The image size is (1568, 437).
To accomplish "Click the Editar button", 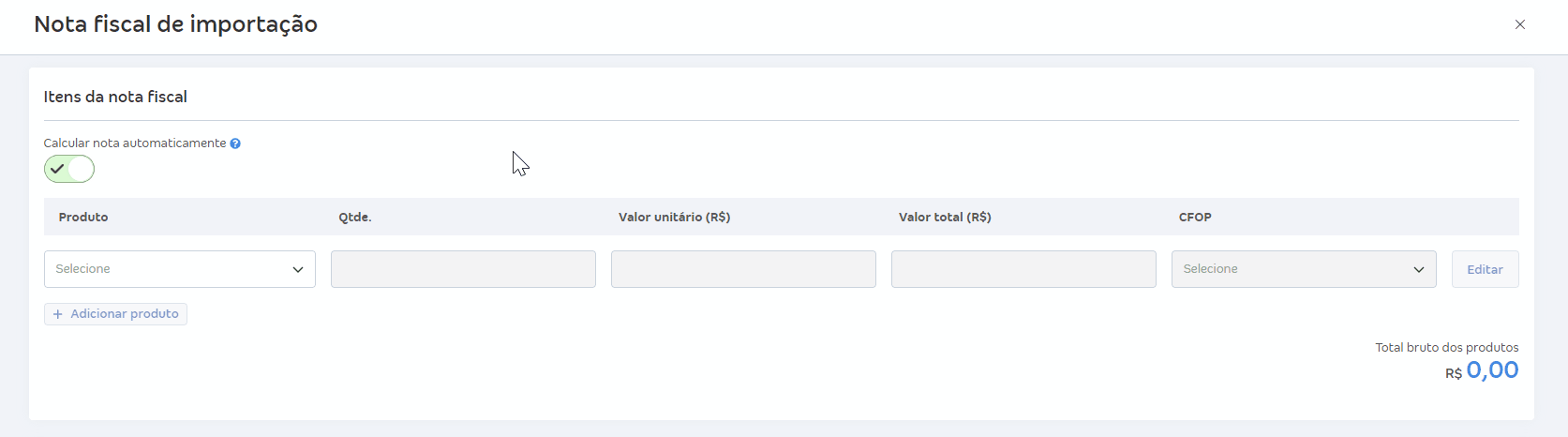I will 1485,269.
